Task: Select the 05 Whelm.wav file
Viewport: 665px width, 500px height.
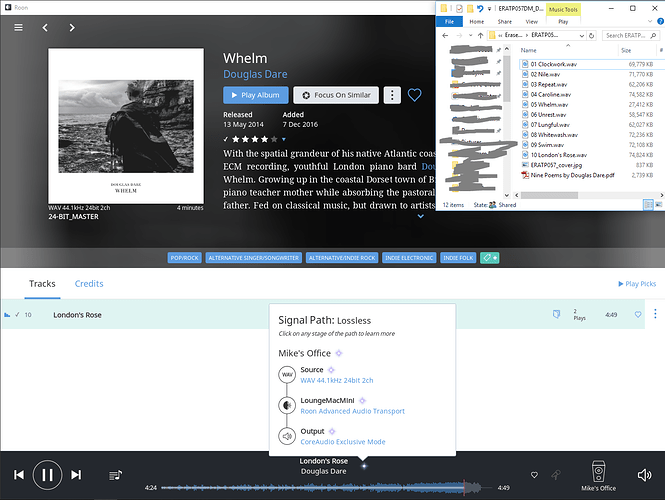Action: click(x=549, y=104)
